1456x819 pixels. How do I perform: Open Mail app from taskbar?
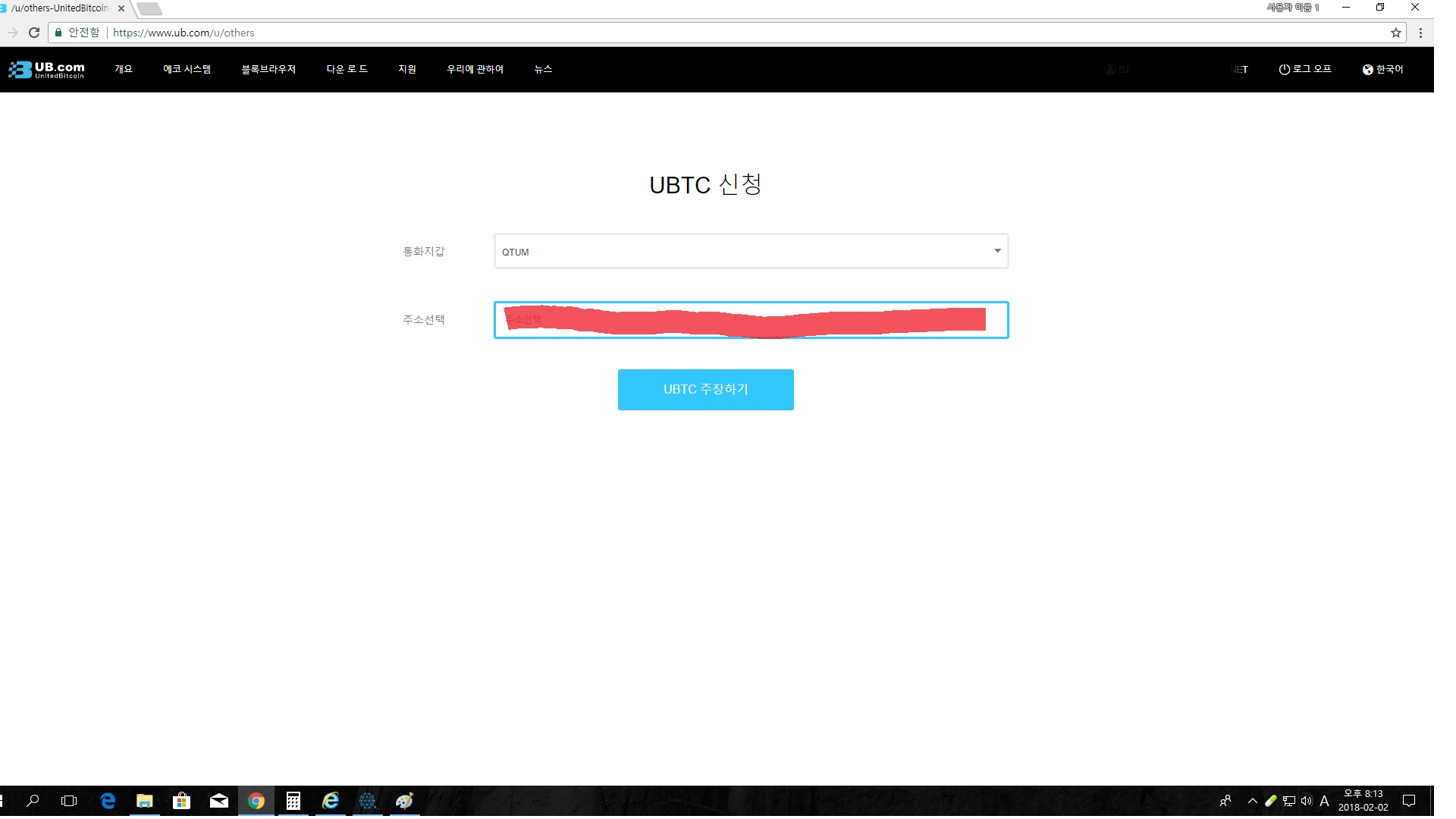218,801
